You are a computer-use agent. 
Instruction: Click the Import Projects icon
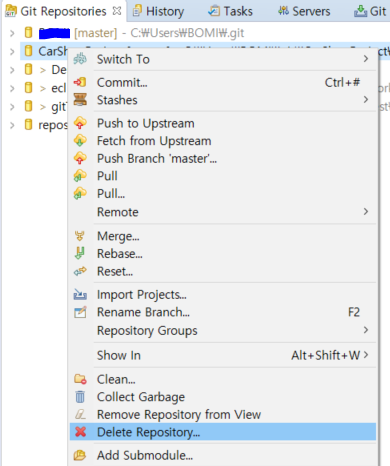click(x=80, y=294)
